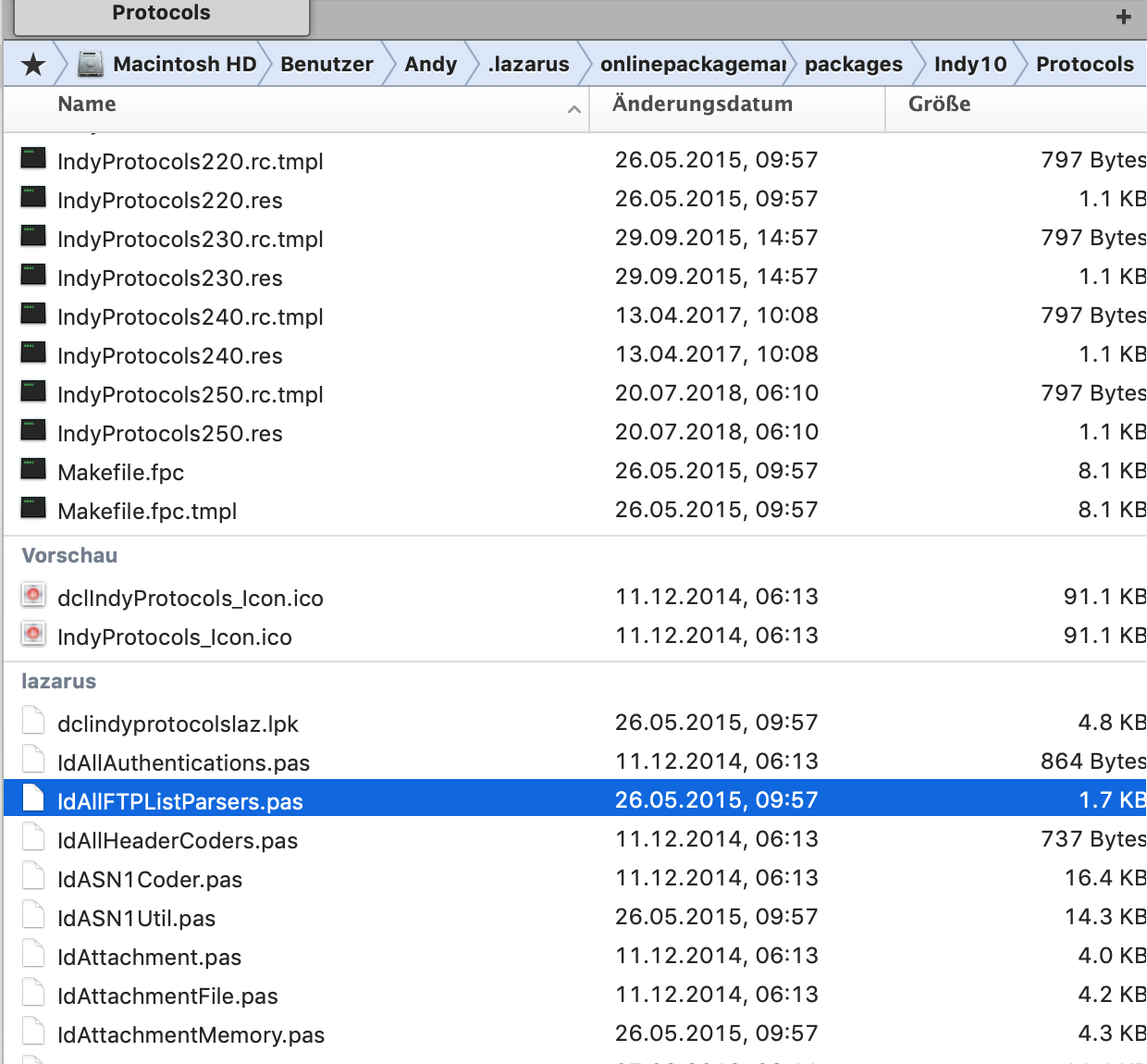
Task: Click the Macintosh HD drive icon
Action: click(90, 64)
